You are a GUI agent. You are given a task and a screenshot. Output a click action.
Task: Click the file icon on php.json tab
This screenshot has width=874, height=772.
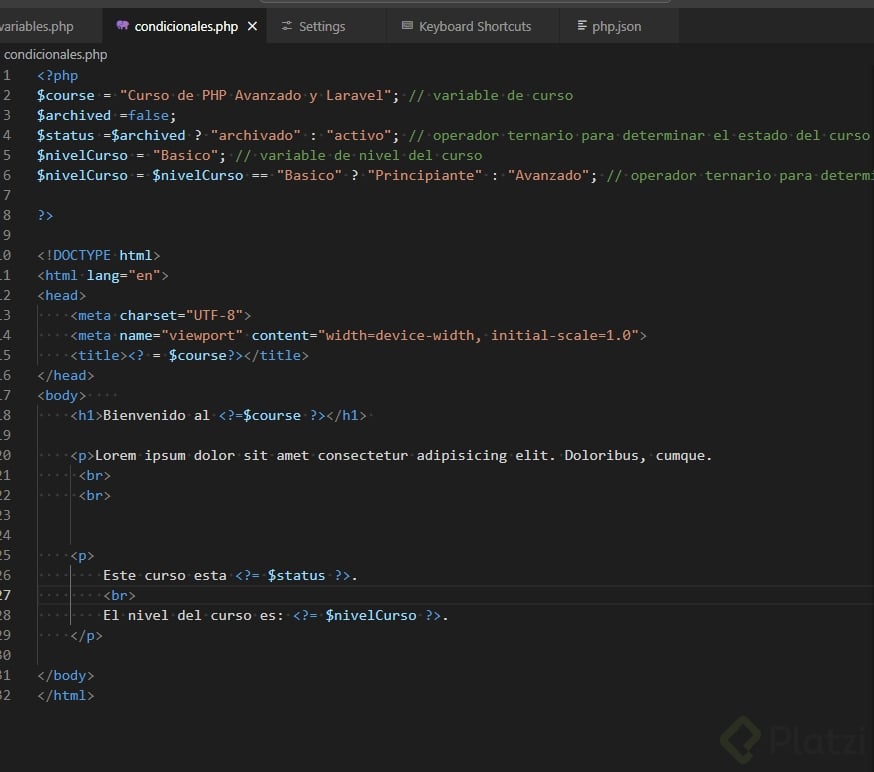[x=581, y=26]
